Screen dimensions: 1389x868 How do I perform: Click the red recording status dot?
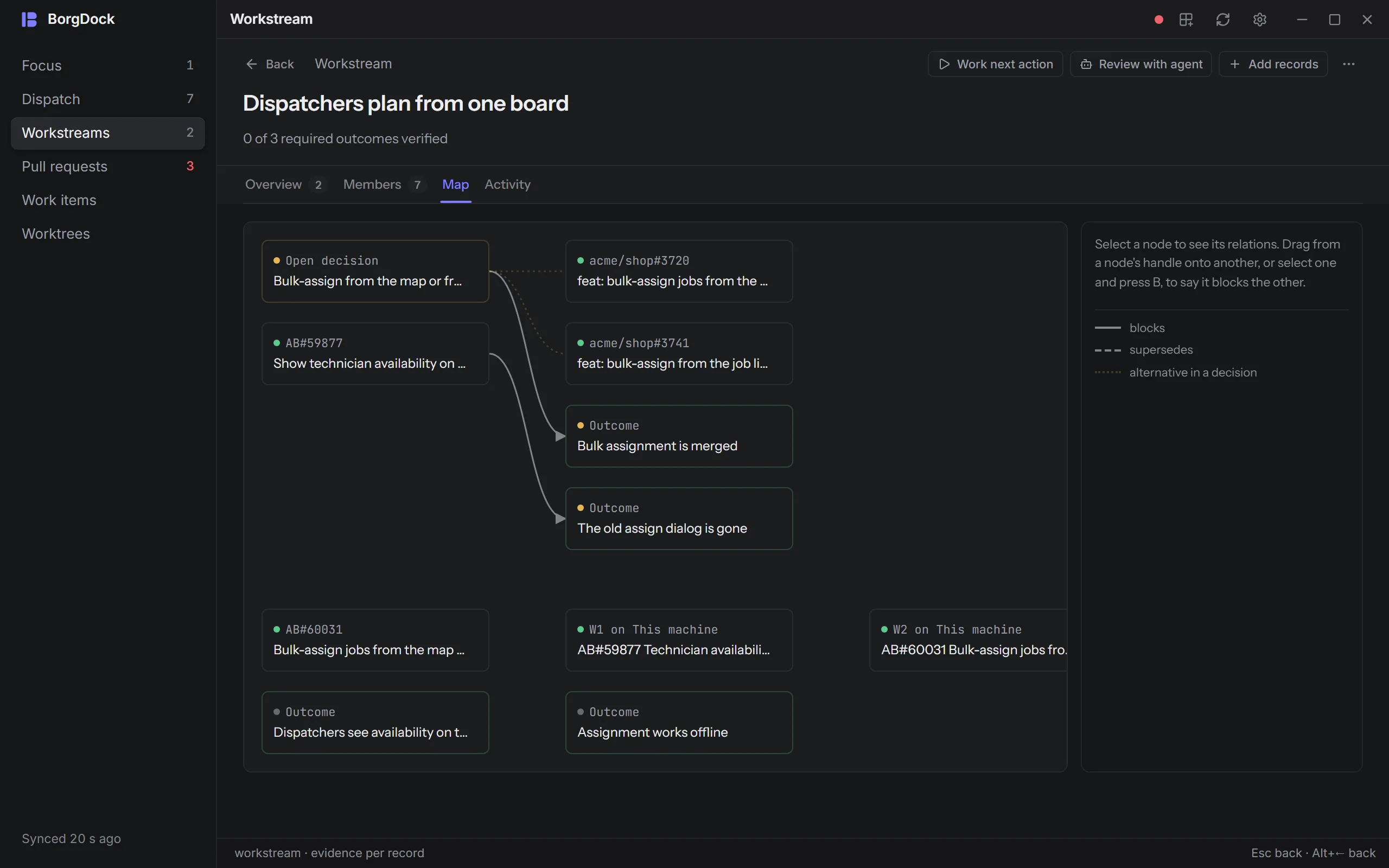(1158, 20)
